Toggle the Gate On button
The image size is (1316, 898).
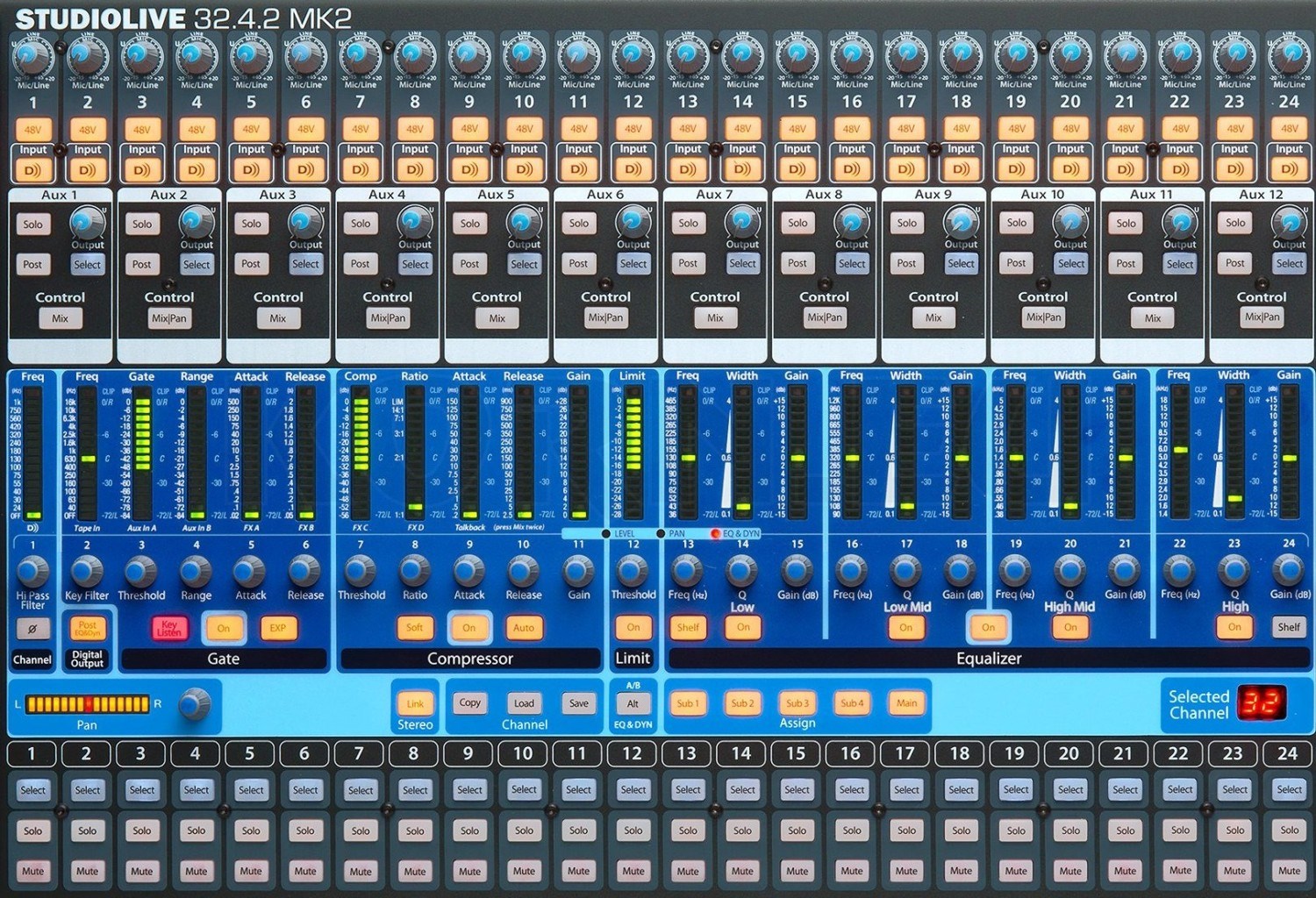[224, 628]
